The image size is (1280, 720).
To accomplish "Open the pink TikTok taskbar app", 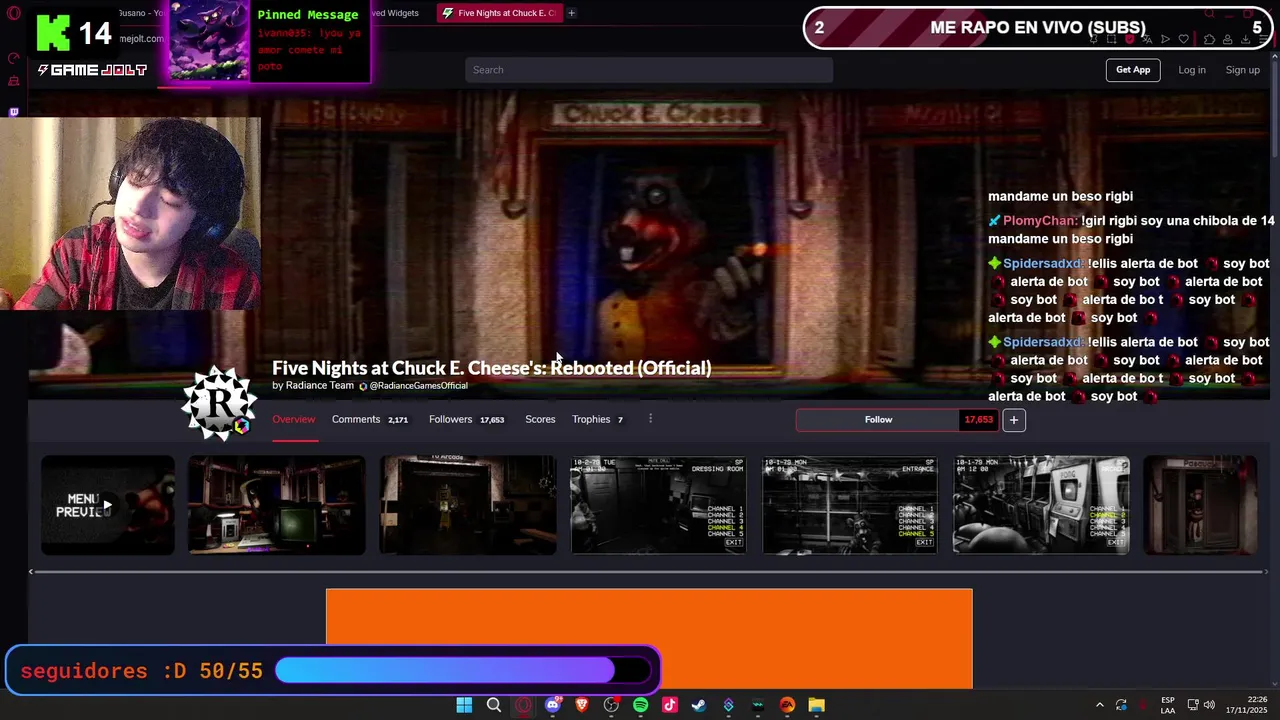I will [670, 705].
